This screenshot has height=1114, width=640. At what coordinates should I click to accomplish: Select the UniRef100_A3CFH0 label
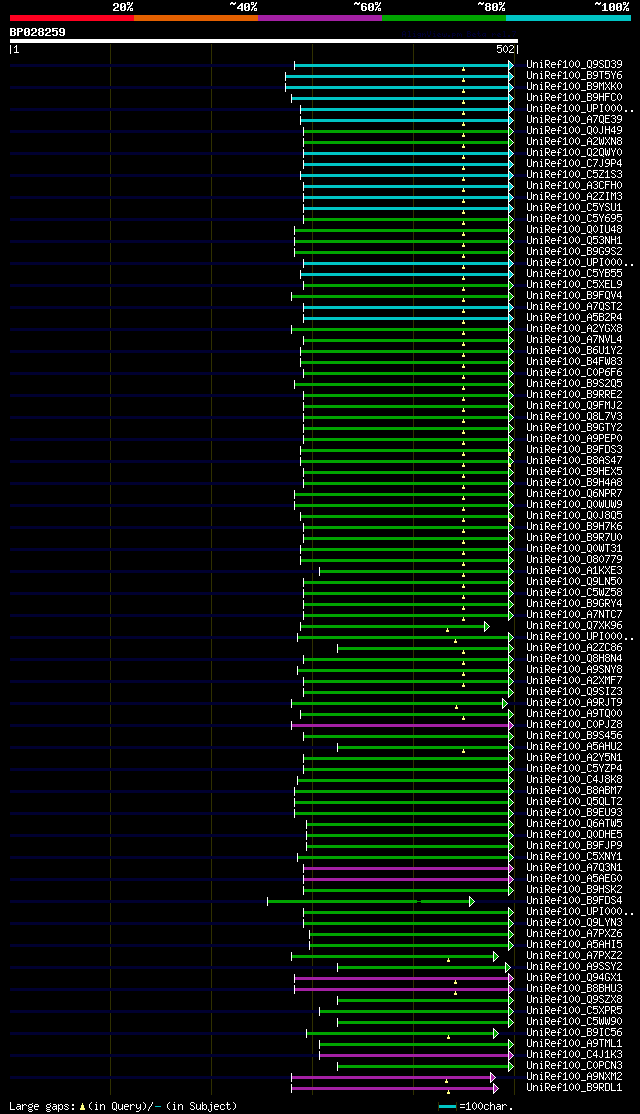tap(574, 185)
